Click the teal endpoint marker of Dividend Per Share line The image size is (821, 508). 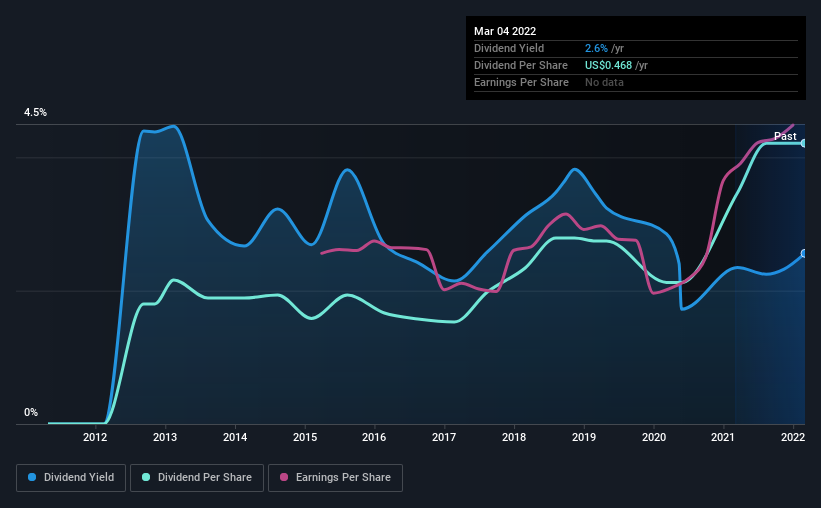tap(804, 143)
